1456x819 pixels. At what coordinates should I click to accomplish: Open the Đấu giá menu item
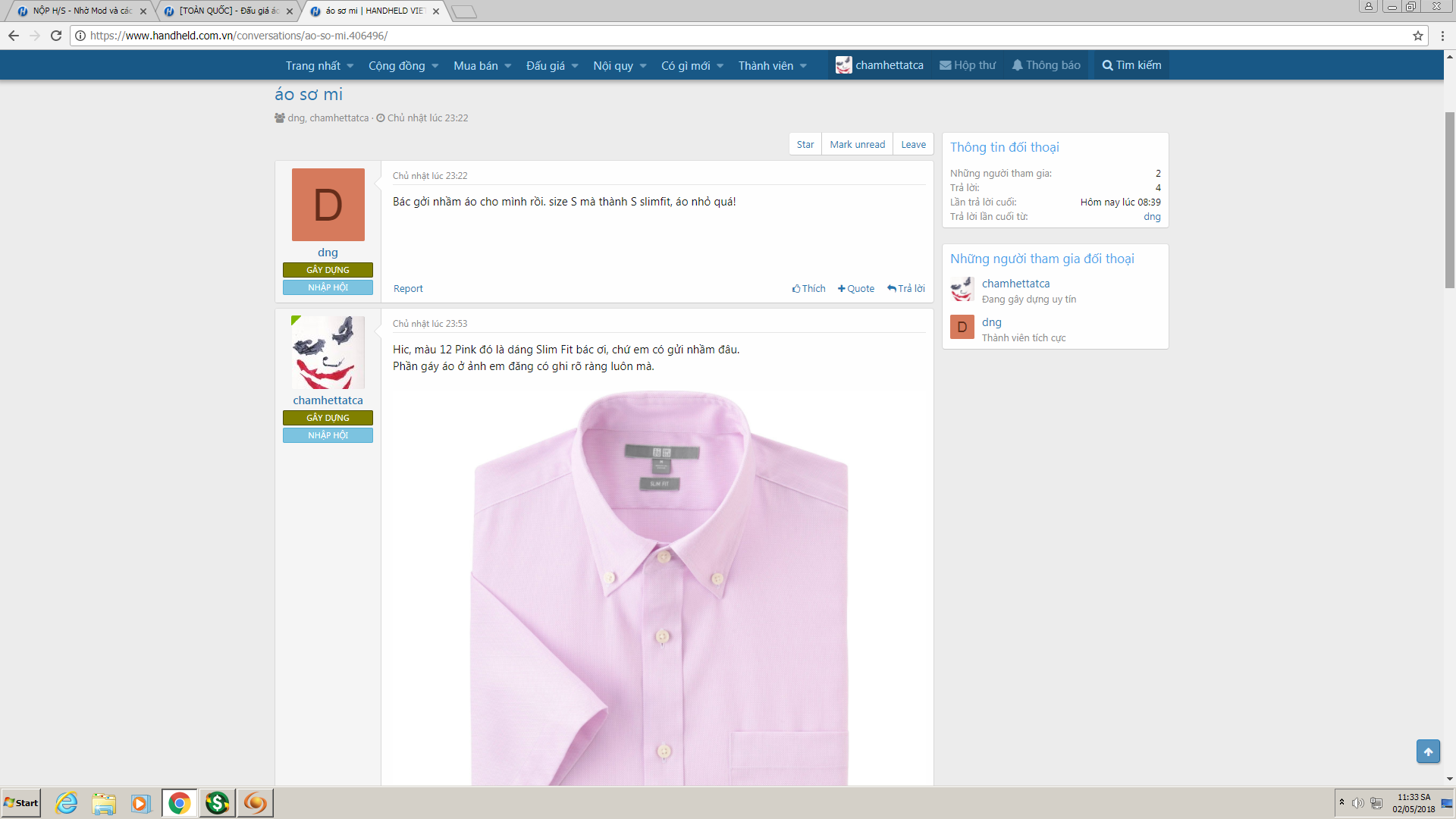[x=545, y=66]
